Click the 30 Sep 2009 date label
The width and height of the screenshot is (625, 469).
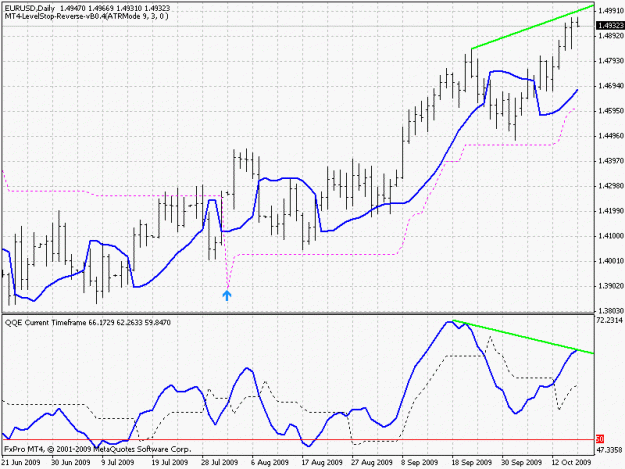click(522, 462)
